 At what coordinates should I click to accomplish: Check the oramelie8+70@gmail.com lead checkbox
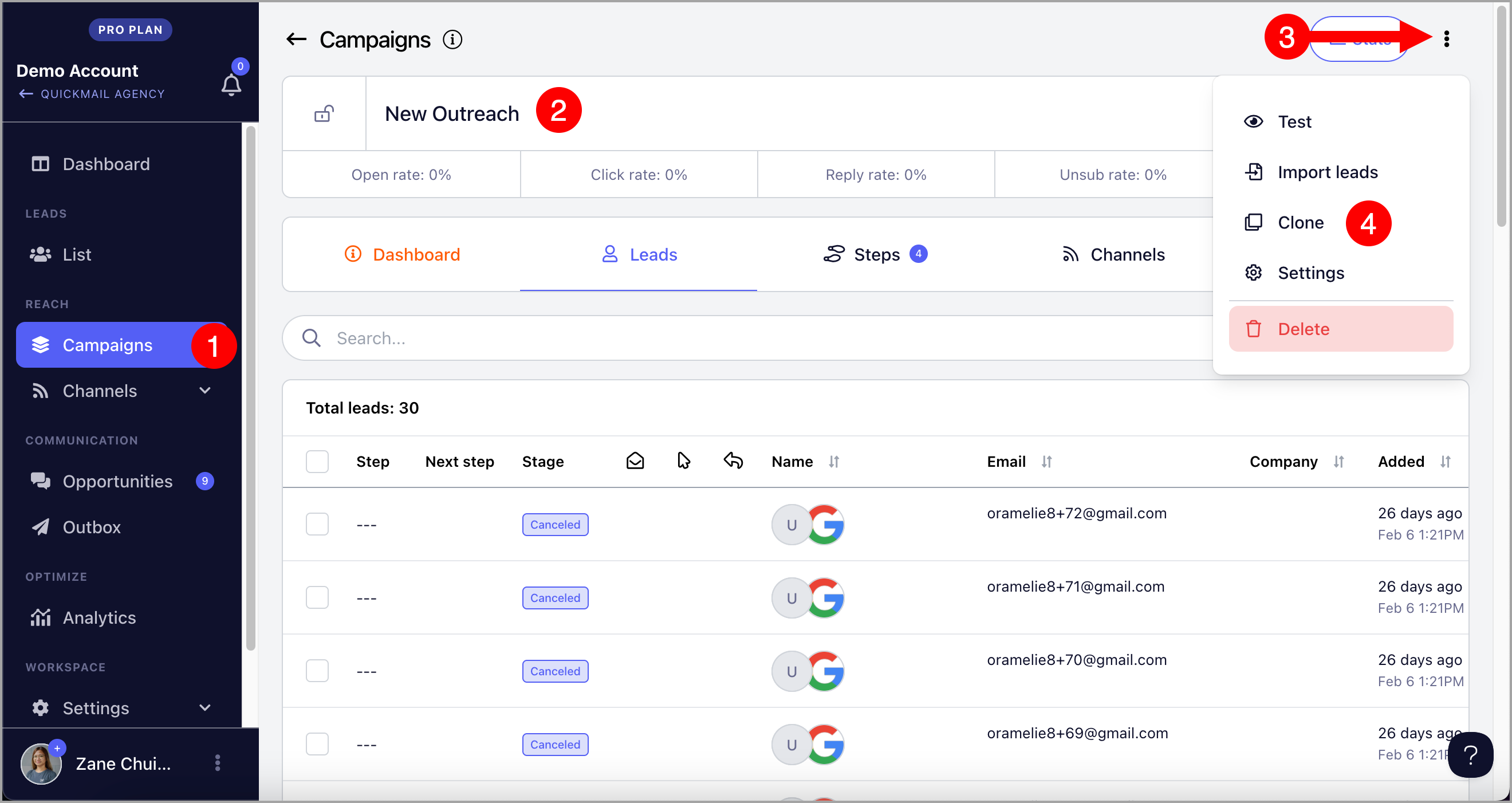(317, 671)
